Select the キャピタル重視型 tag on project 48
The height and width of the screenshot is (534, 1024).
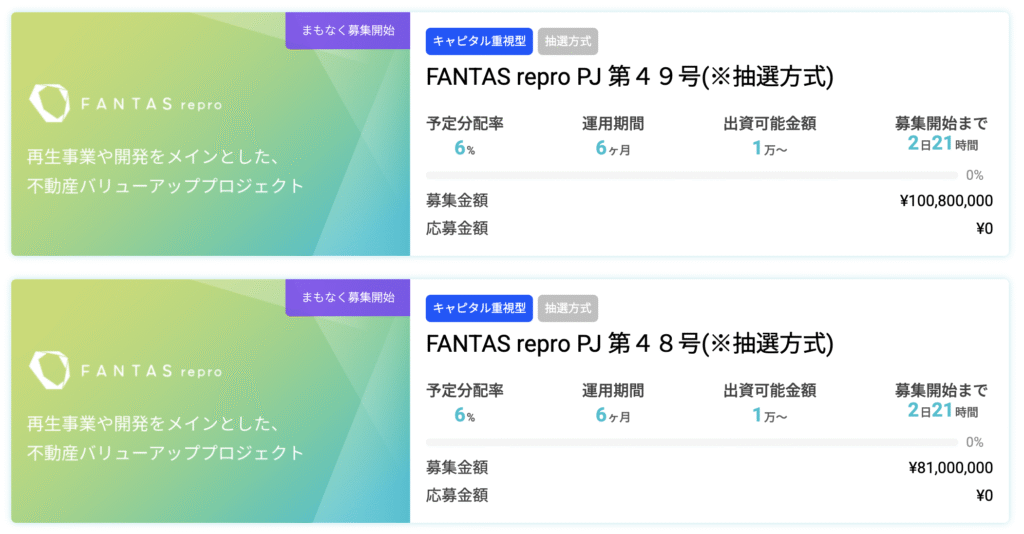click(479, 308)
